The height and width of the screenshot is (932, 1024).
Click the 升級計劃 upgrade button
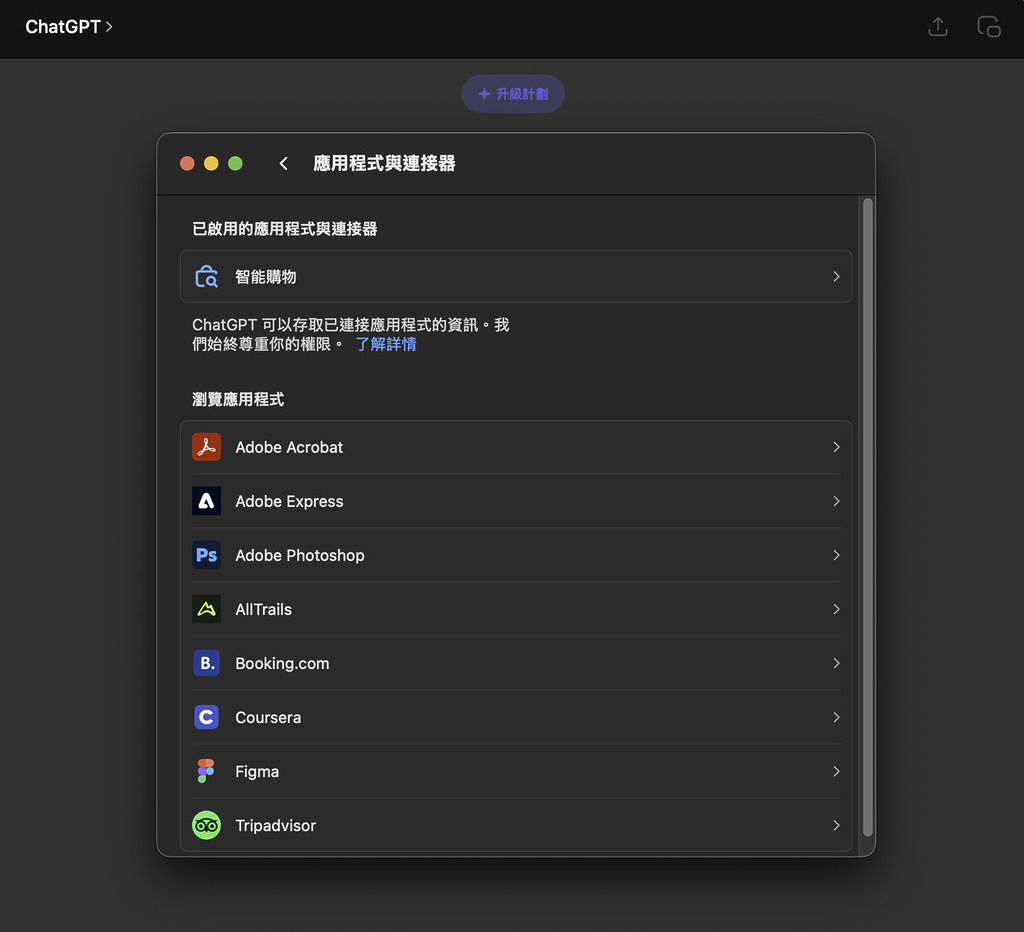(513, 94)
